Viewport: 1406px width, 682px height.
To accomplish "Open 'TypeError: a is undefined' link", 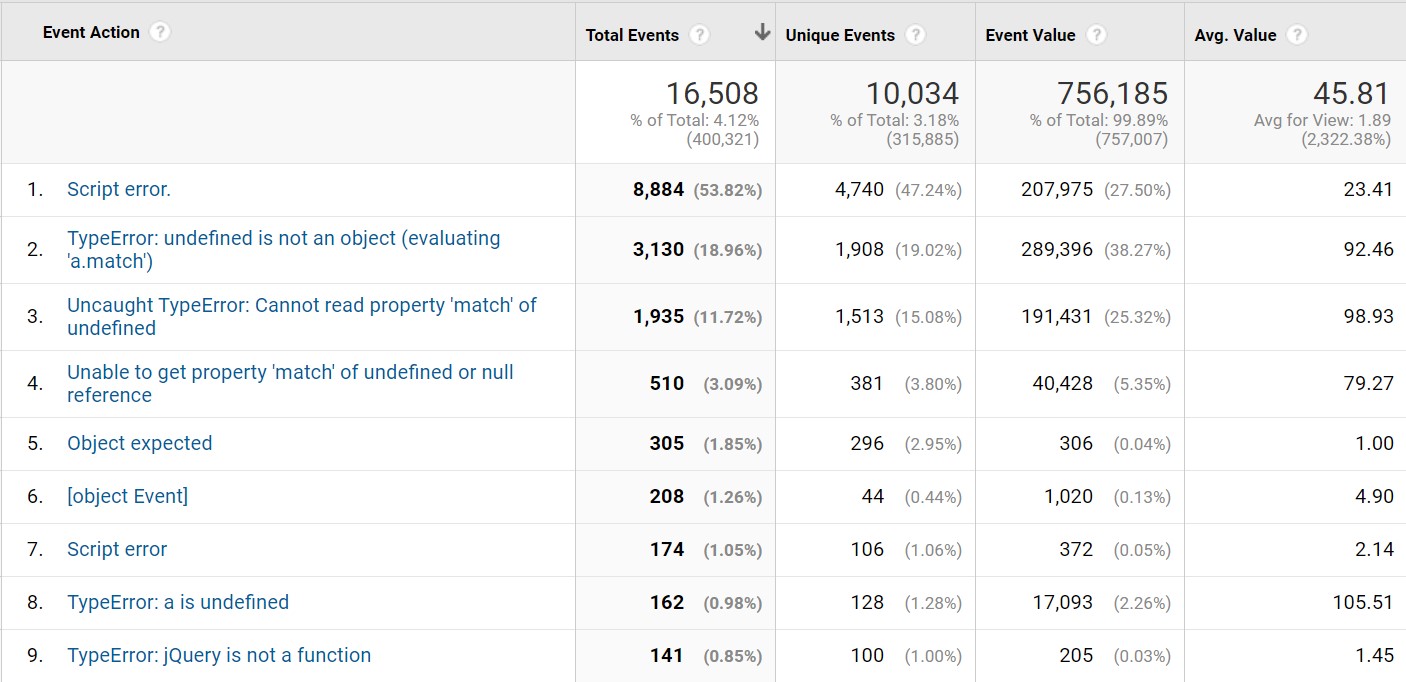I will click(178, 602).
